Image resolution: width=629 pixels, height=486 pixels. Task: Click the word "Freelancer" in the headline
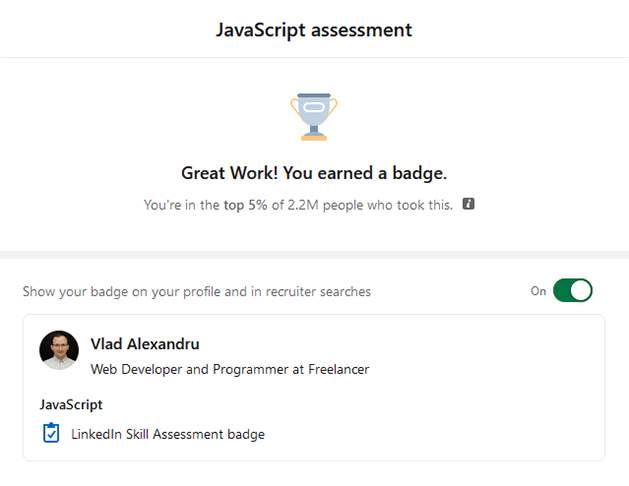[339, 369]
